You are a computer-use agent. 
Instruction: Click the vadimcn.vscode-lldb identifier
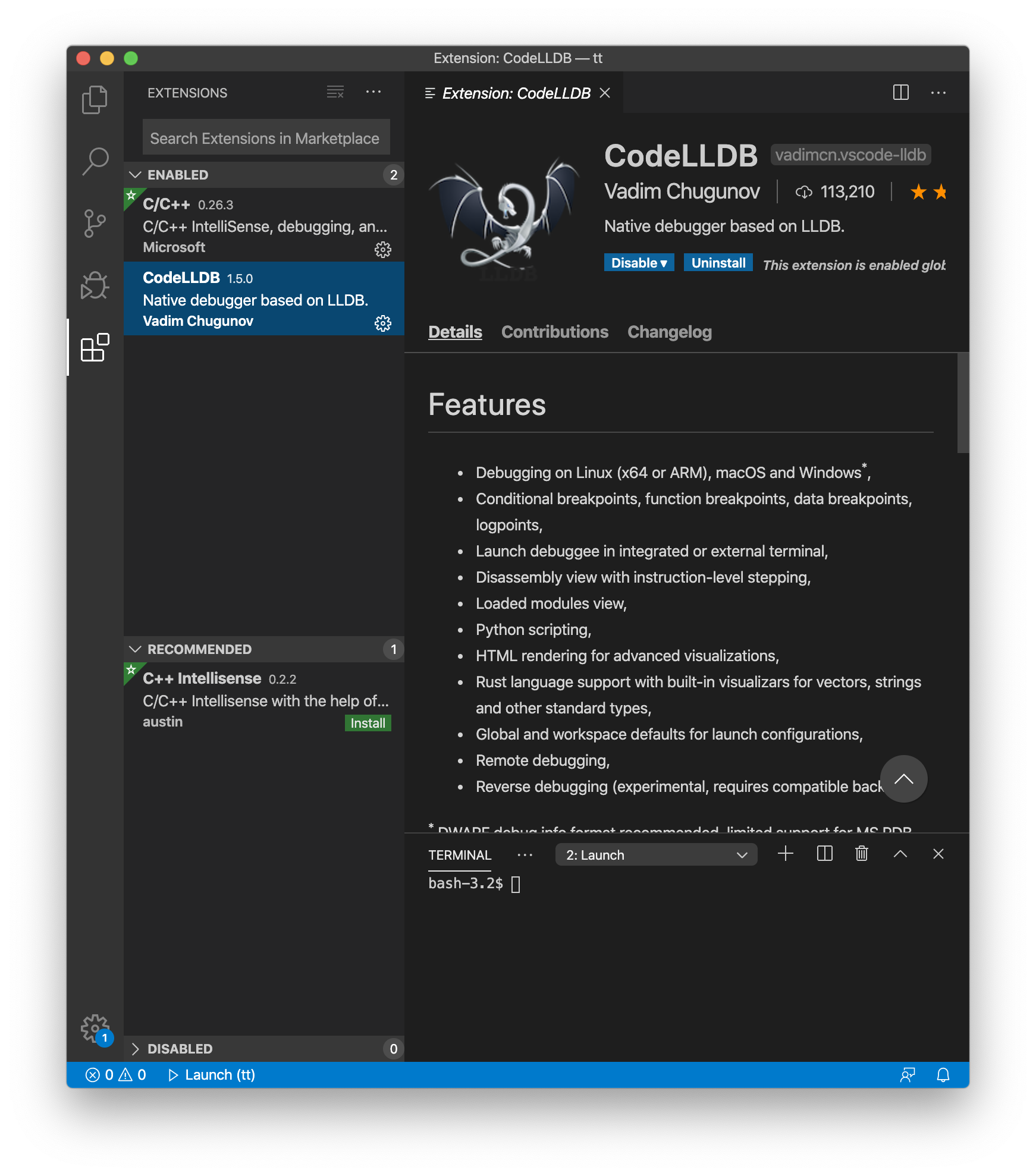point(850,155)
